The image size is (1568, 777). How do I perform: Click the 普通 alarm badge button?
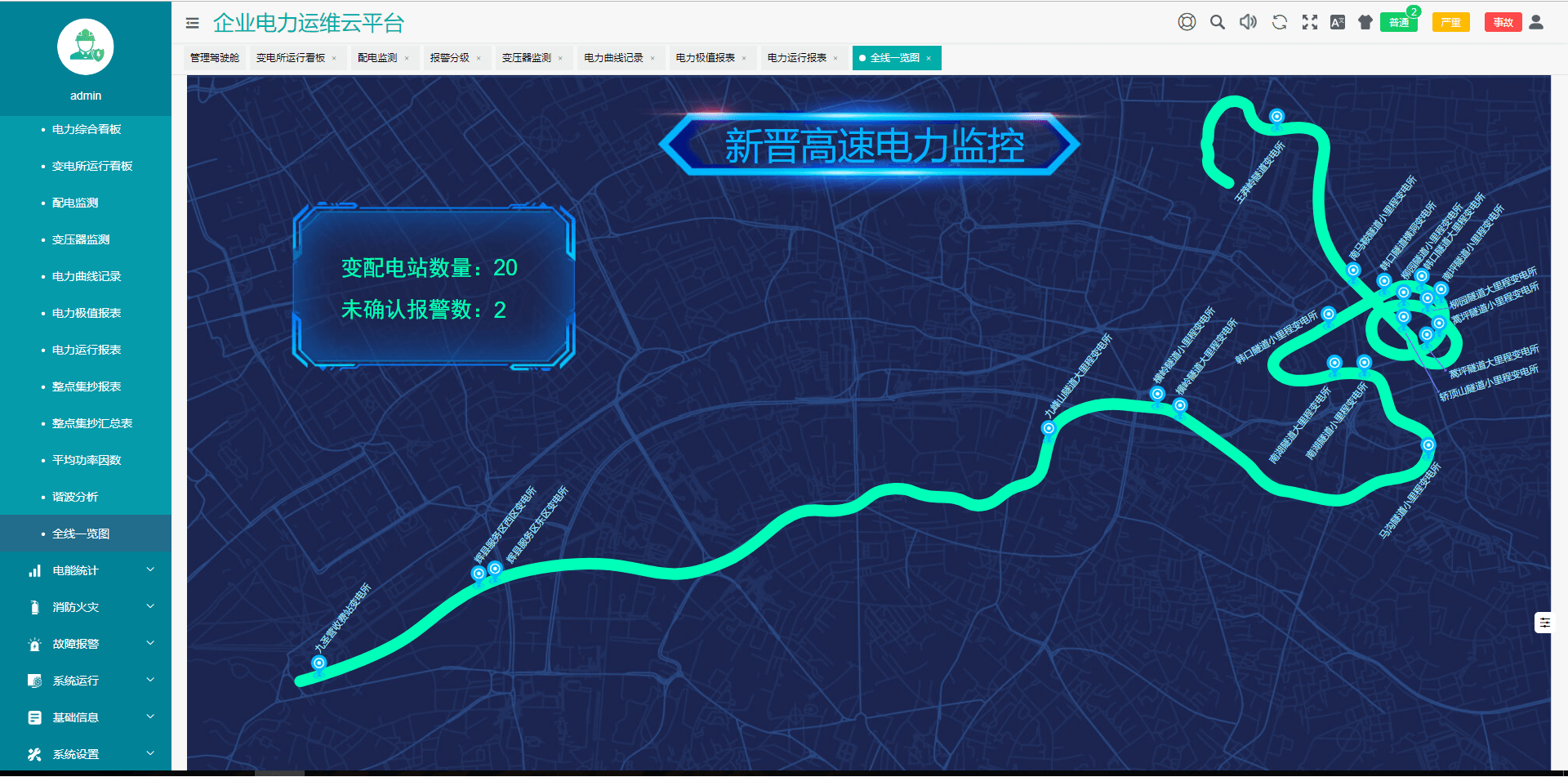coord(1399,22)
